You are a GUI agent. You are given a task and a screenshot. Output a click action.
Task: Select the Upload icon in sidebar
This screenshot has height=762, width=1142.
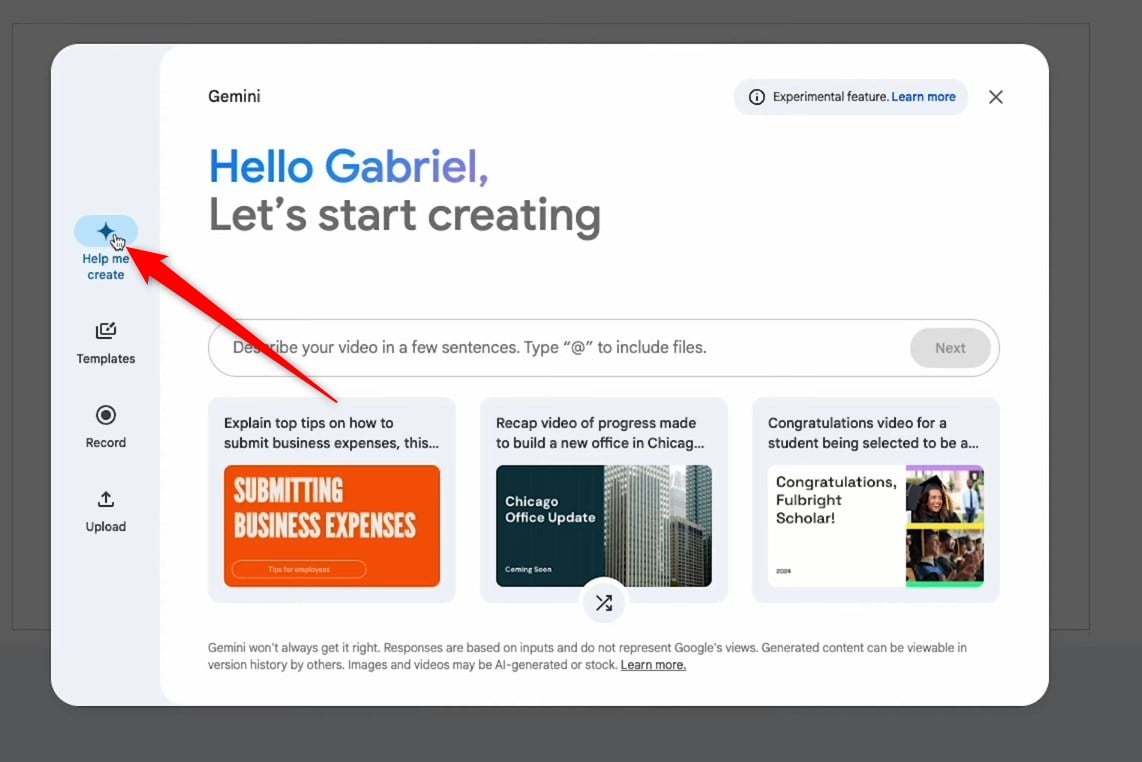click(x=106, y=499)
